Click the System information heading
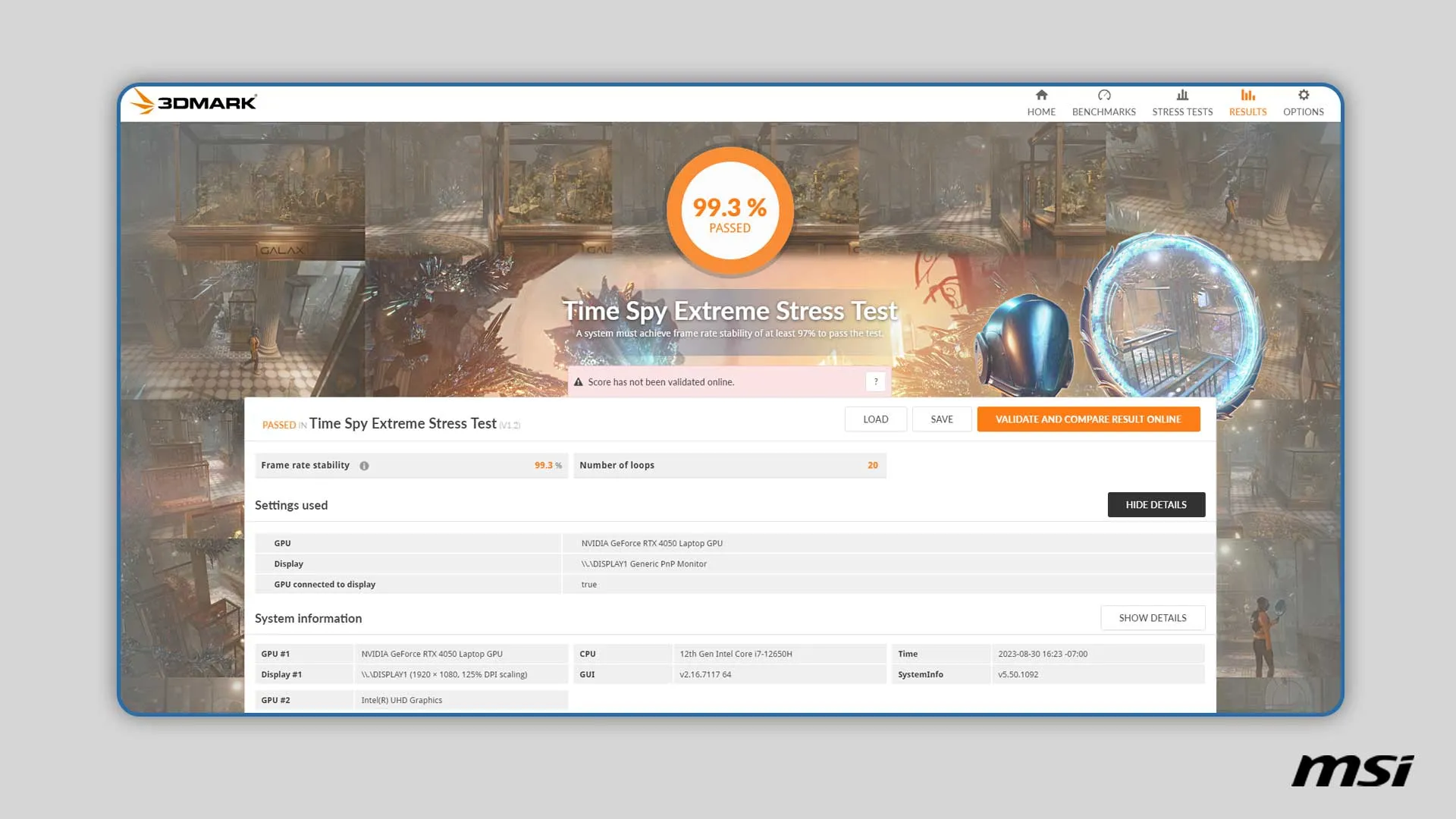This screenshot has width=1456, height=819. 308,619
